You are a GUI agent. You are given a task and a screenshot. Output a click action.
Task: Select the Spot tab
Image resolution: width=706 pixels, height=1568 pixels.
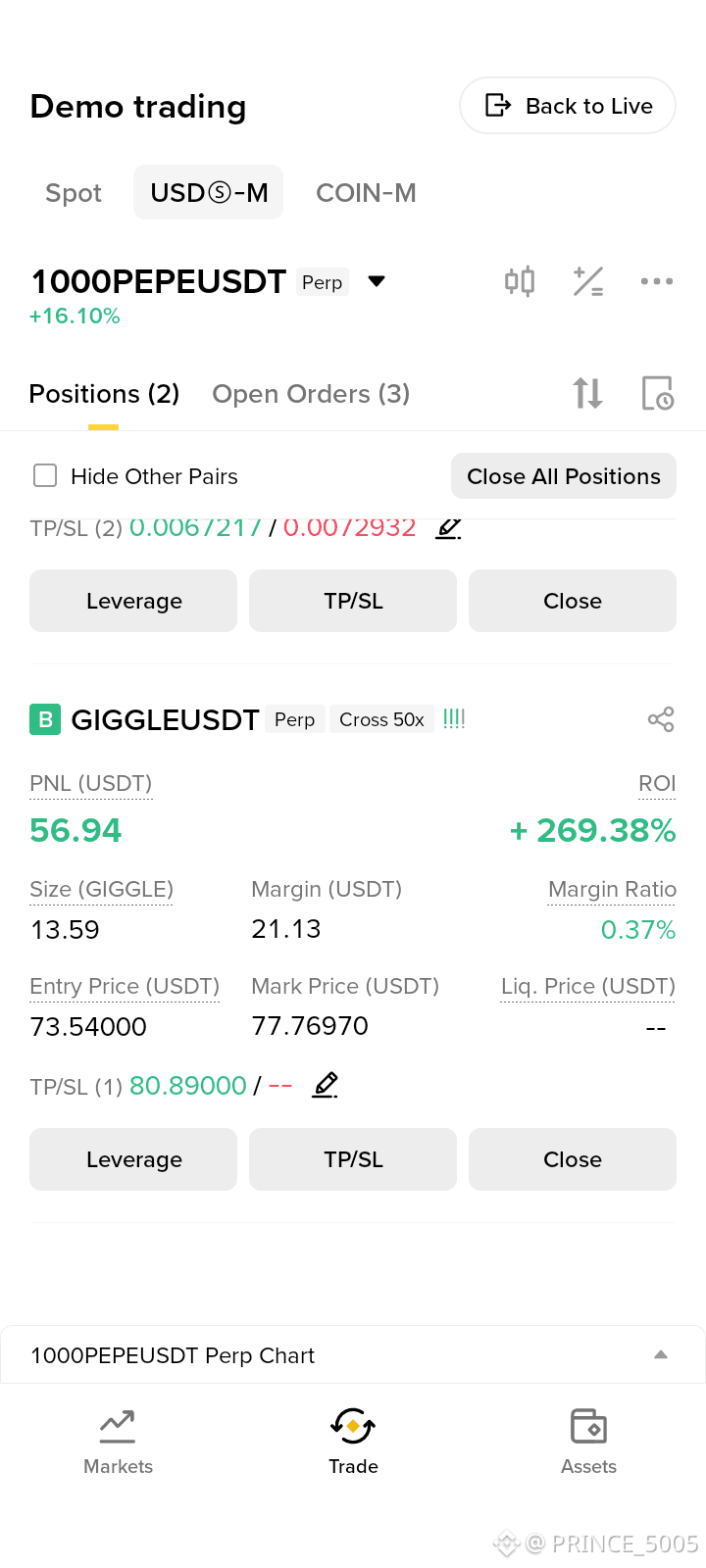tap(74, 193)
